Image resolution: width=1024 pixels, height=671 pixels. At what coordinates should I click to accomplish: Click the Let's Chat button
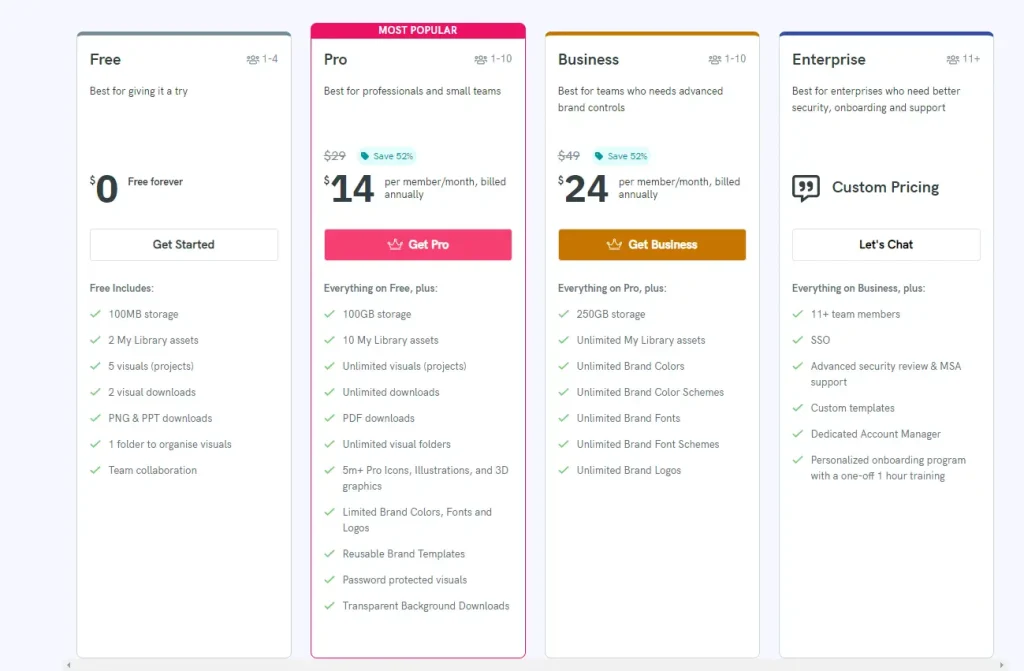coord(885,244)
